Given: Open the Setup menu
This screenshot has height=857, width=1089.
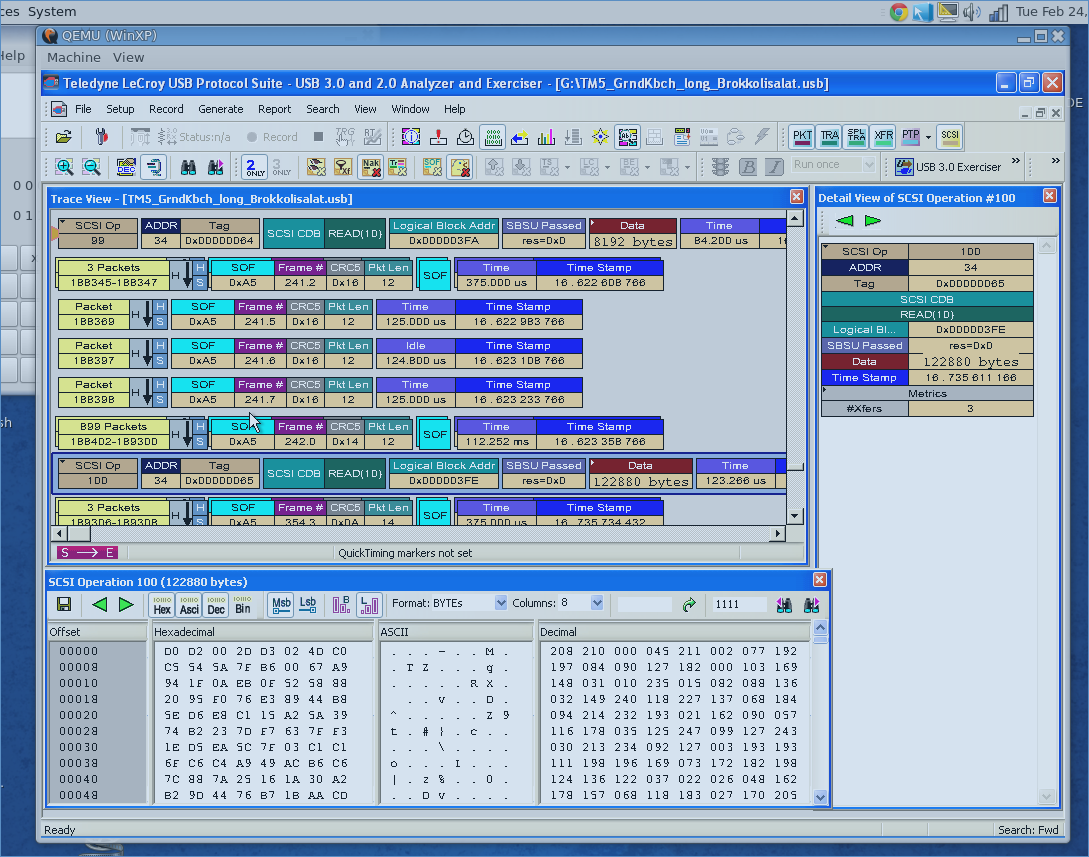Looking at the screenshot, I should [x=120, y=109].
